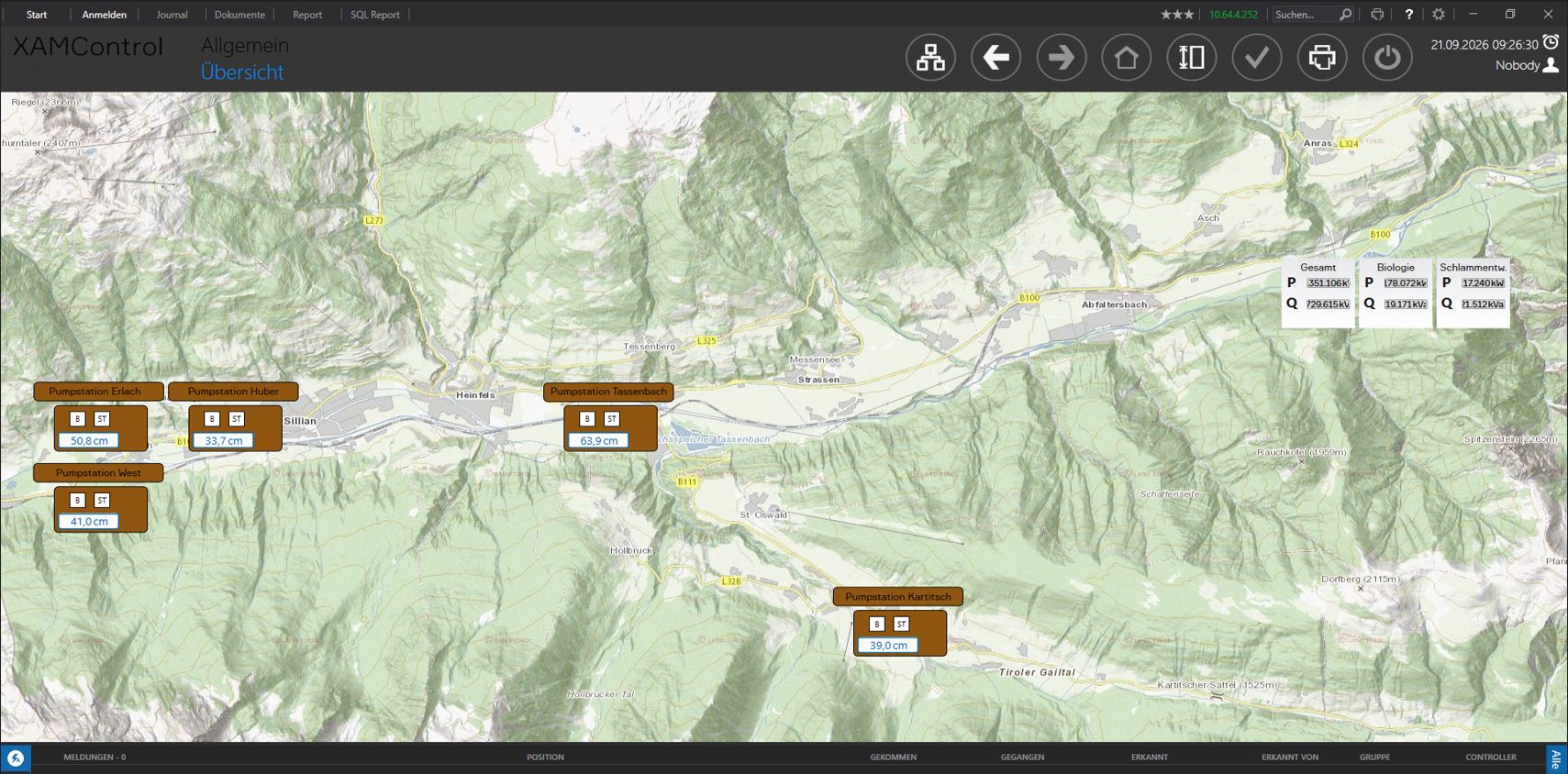The image size is (1568, 774).
Task: Click the alarm clock icon beside date
Action: pos(1551,42)
